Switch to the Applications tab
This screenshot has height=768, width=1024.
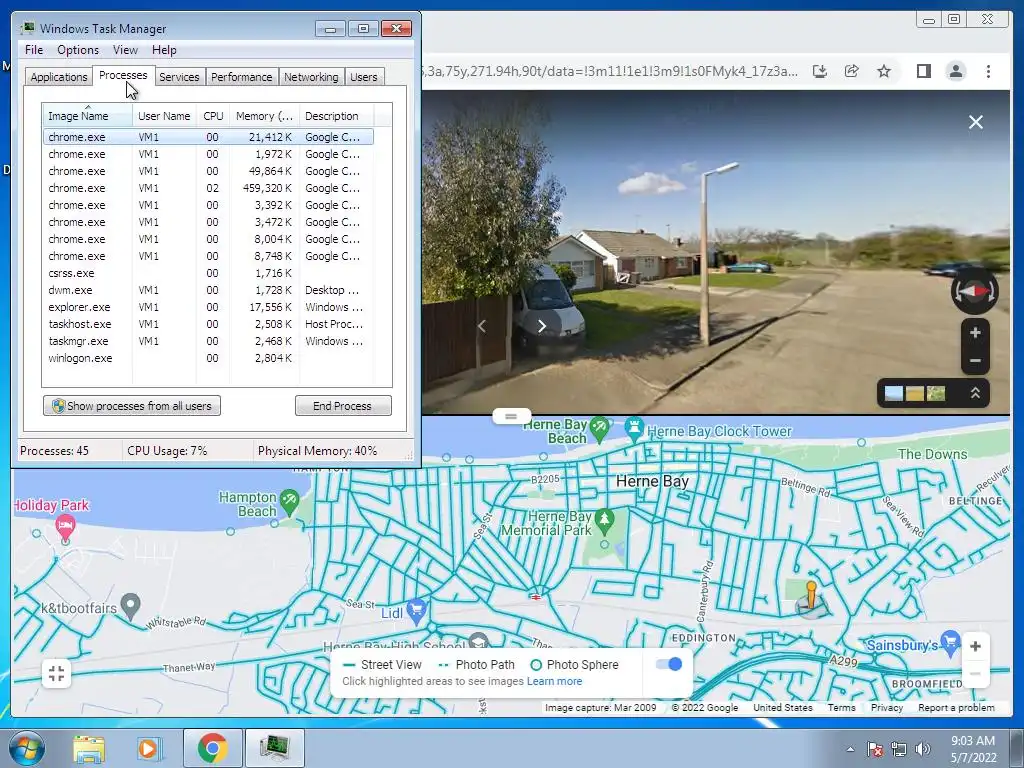(59, 77)
